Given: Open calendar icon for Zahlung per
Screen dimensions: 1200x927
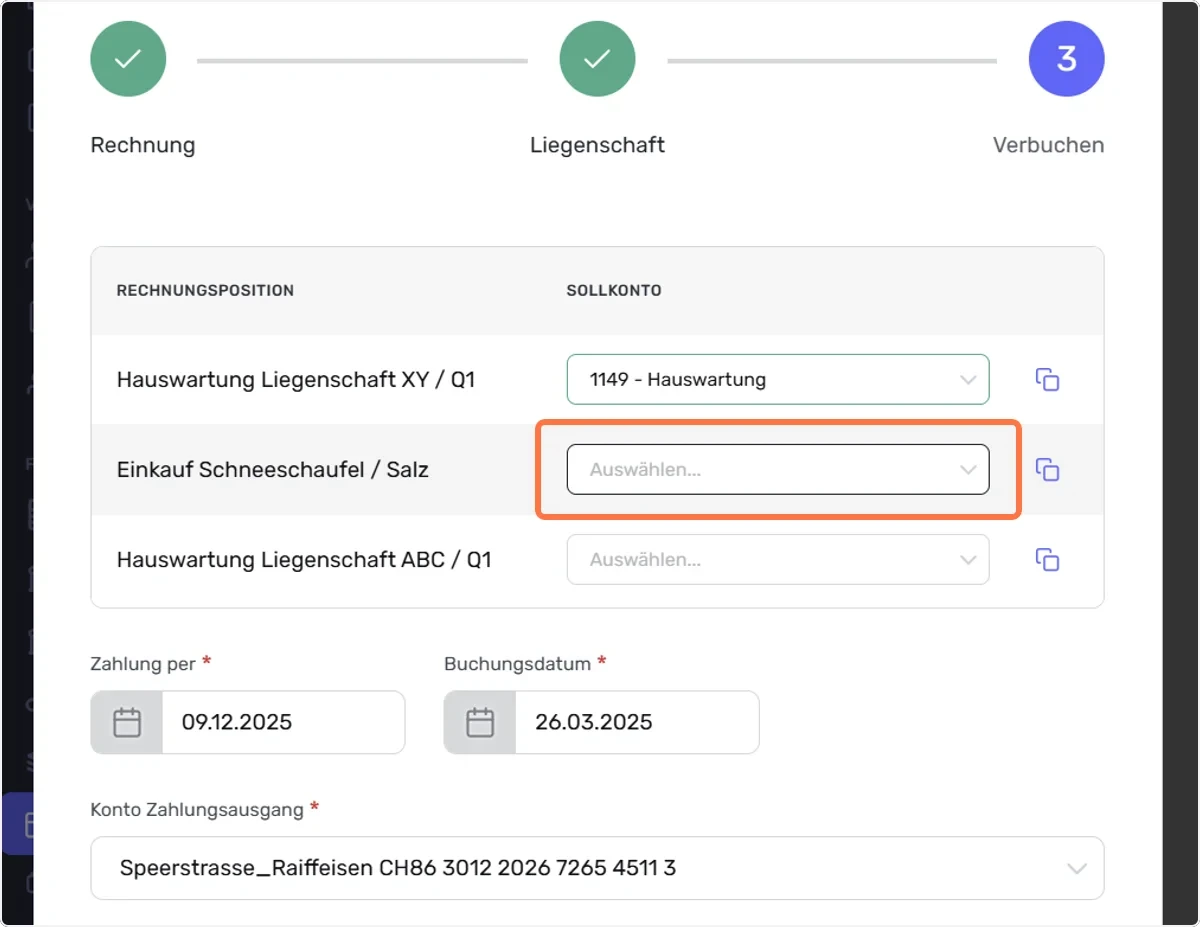Looking at the screenshot, I should tap(127, 722).
